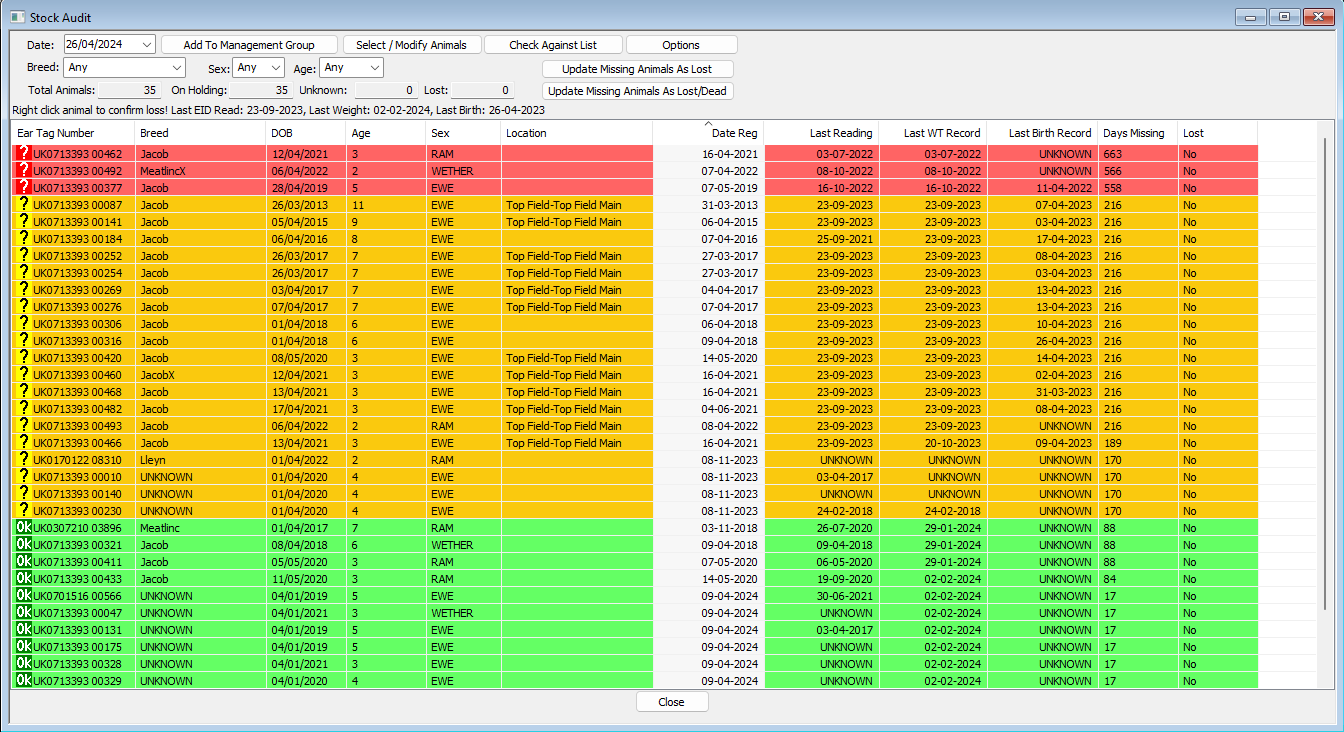The width and height of the screenshot is (1344, 732).
Task: Click Add To Management Group button
Action: pyautogui.click(x=249, y=45)
